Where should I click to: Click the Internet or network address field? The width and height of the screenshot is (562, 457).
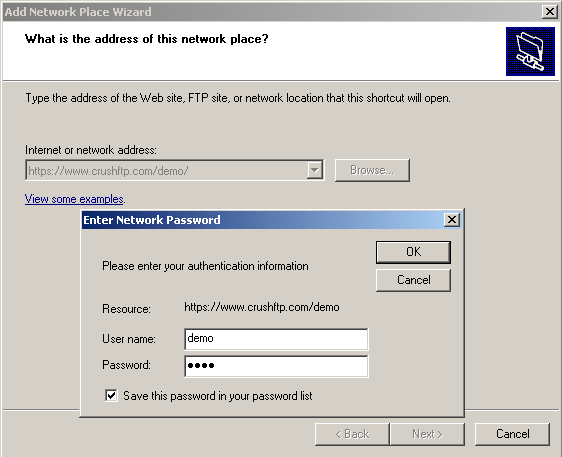(x=175, y=170)
